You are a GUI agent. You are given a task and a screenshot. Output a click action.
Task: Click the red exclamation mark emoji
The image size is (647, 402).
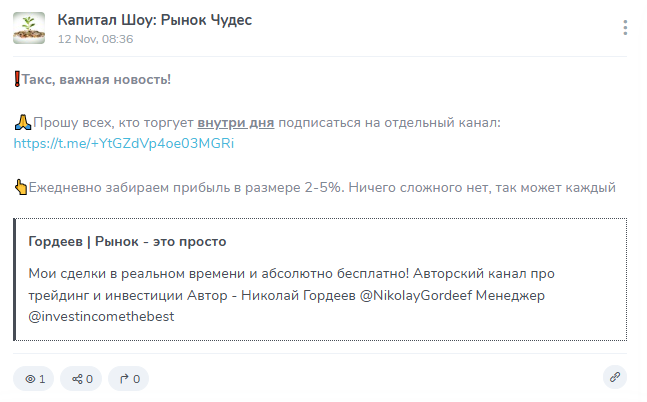click(x=17, y=80)
